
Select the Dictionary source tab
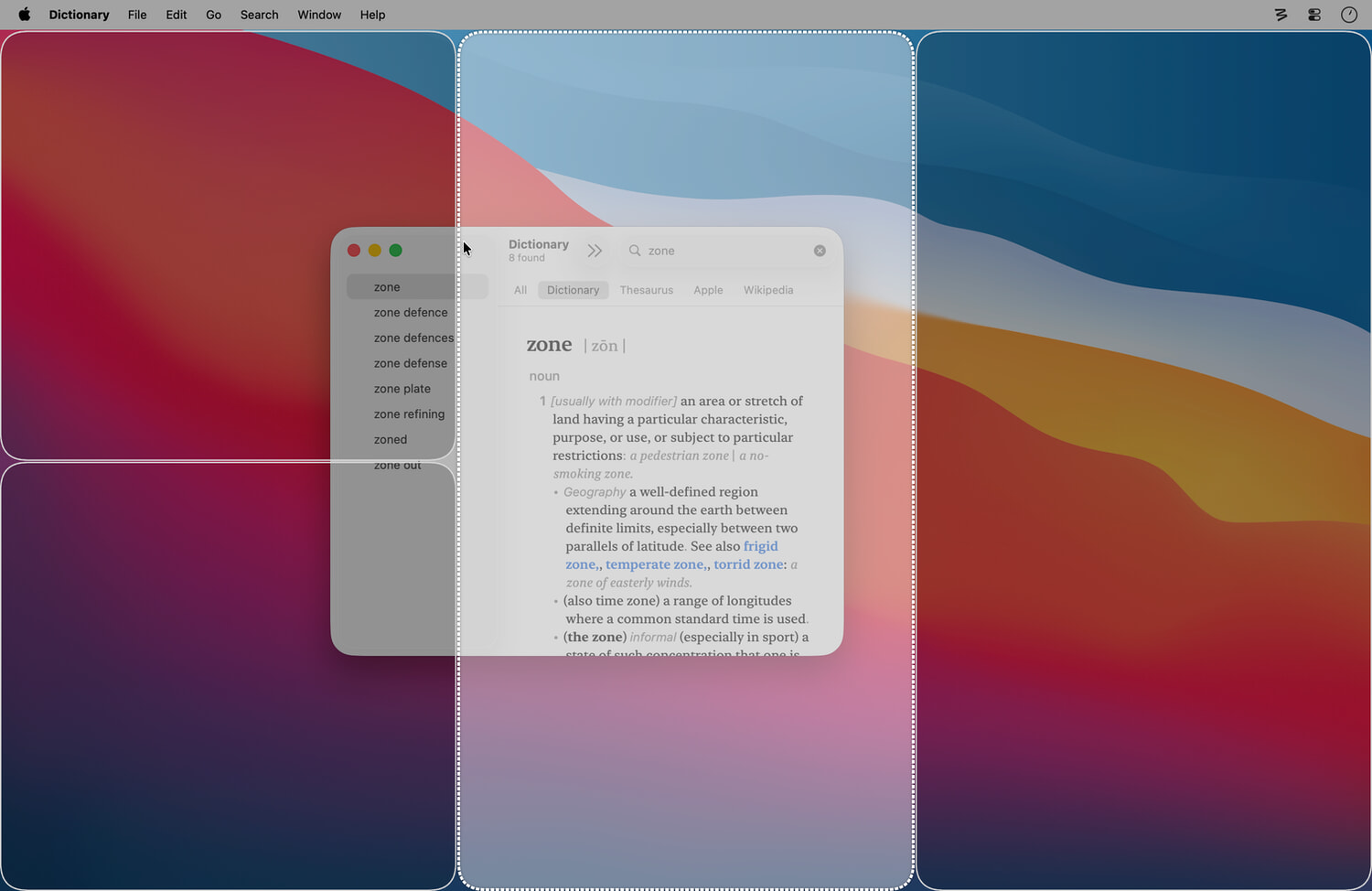[573, 290]
